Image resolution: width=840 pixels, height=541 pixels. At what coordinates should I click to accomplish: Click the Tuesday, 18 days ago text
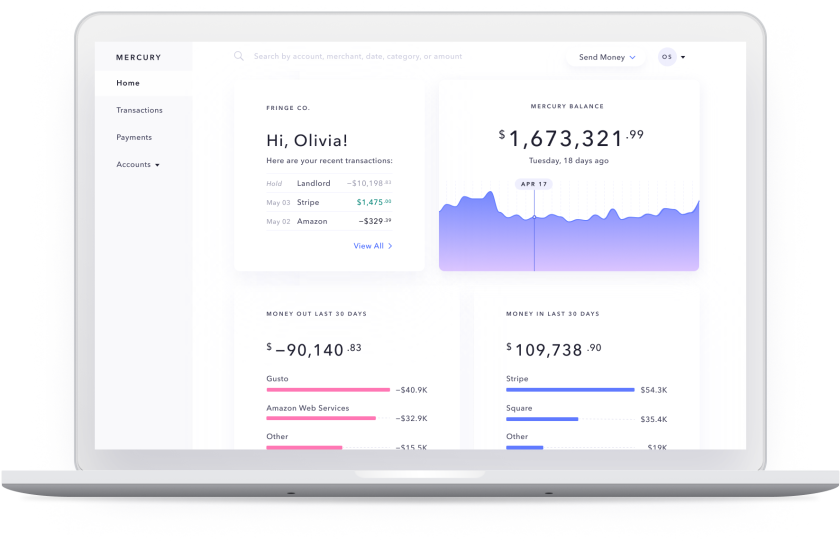pyautogui.click(x=568, y=160)
